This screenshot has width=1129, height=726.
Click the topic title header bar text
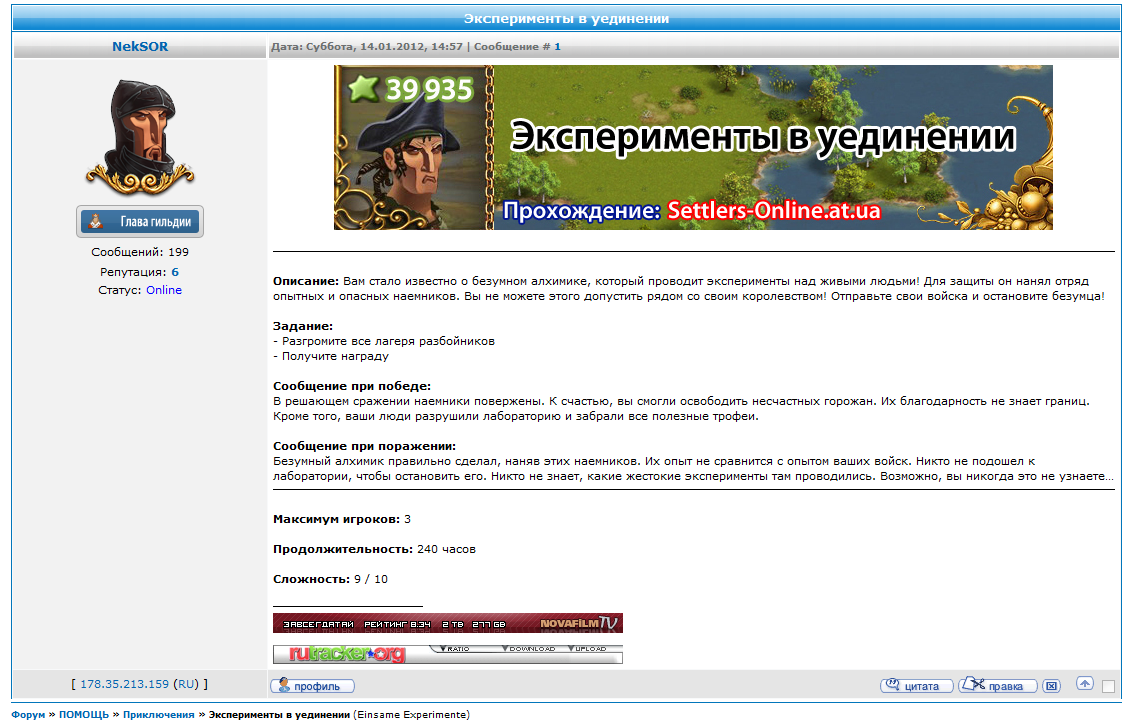coord(566,19)
